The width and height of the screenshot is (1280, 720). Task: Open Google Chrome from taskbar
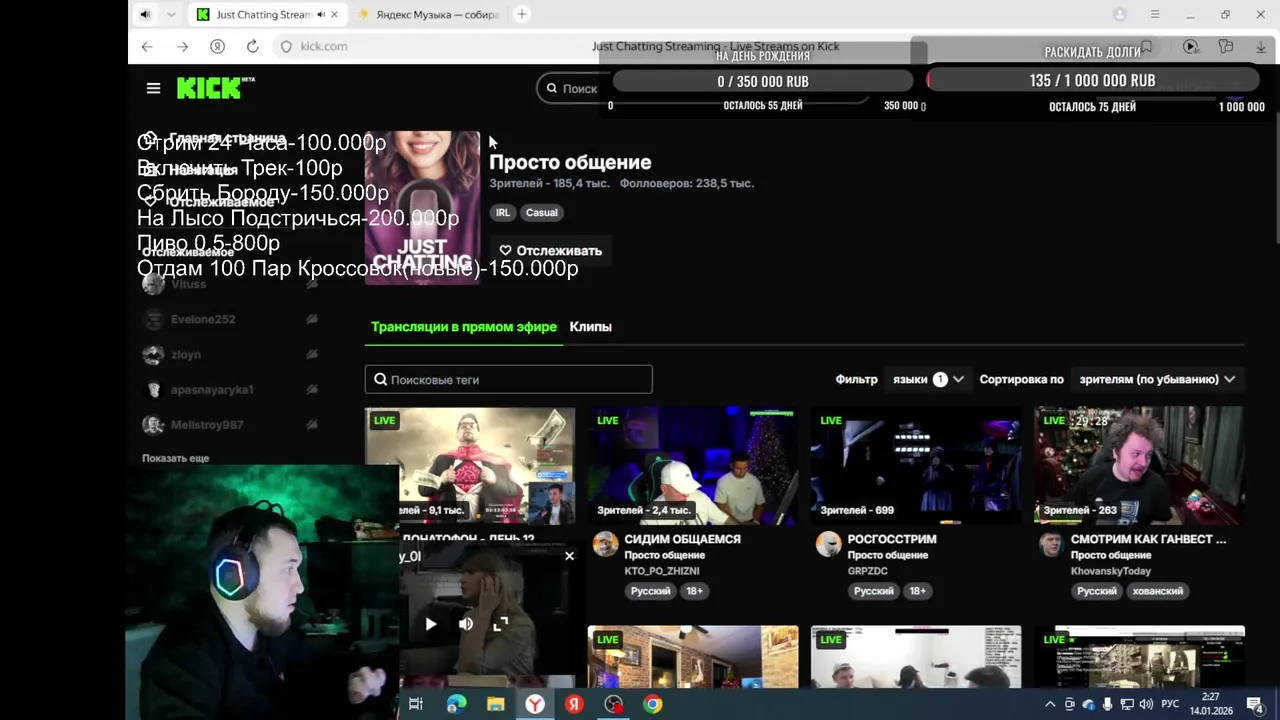[x=652, y=705]
